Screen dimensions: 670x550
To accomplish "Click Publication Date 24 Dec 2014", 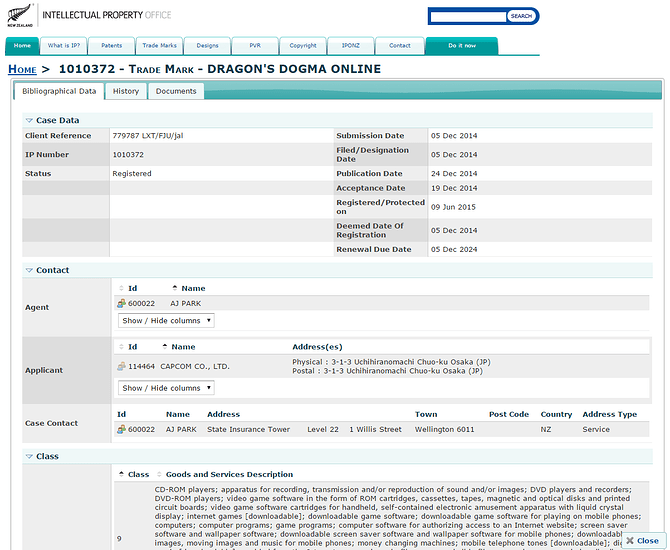I will tap(454, 174).
